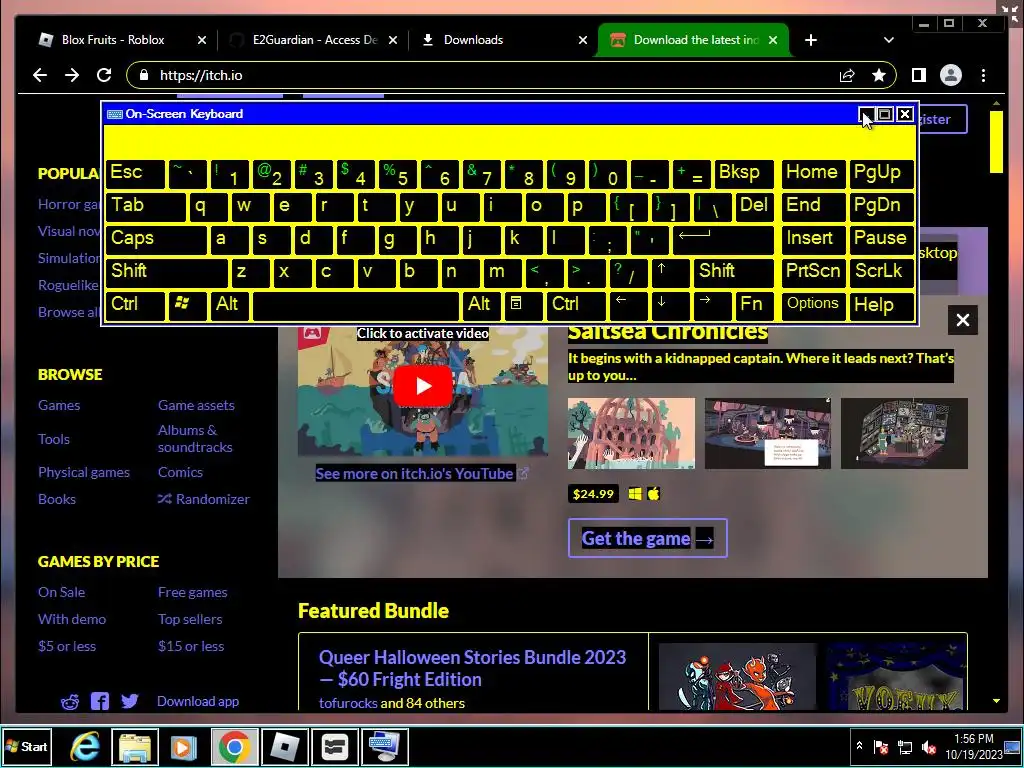Click Bksp key on On-Screen Keyboard
The image size is (1024, 768).
[744, 173]
